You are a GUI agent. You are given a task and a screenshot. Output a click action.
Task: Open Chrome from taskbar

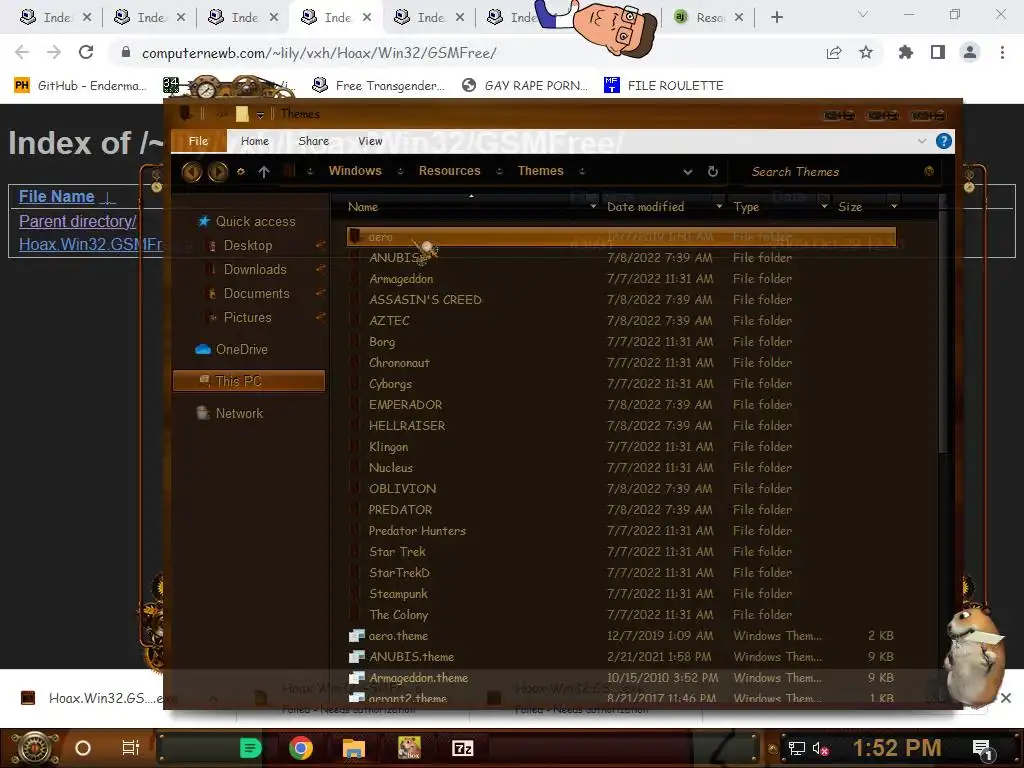tap(301, 748)
